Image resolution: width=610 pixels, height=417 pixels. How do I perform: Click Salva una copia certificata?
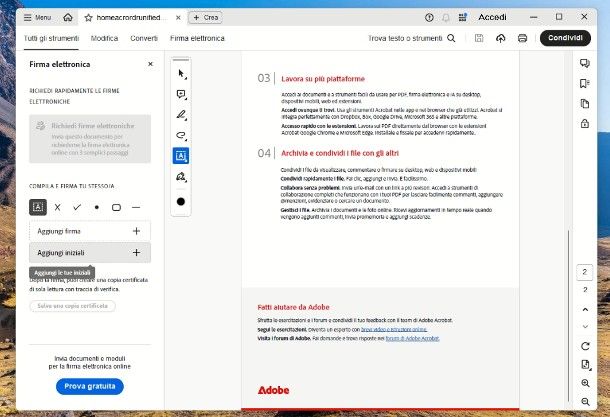tap(72, 306)
